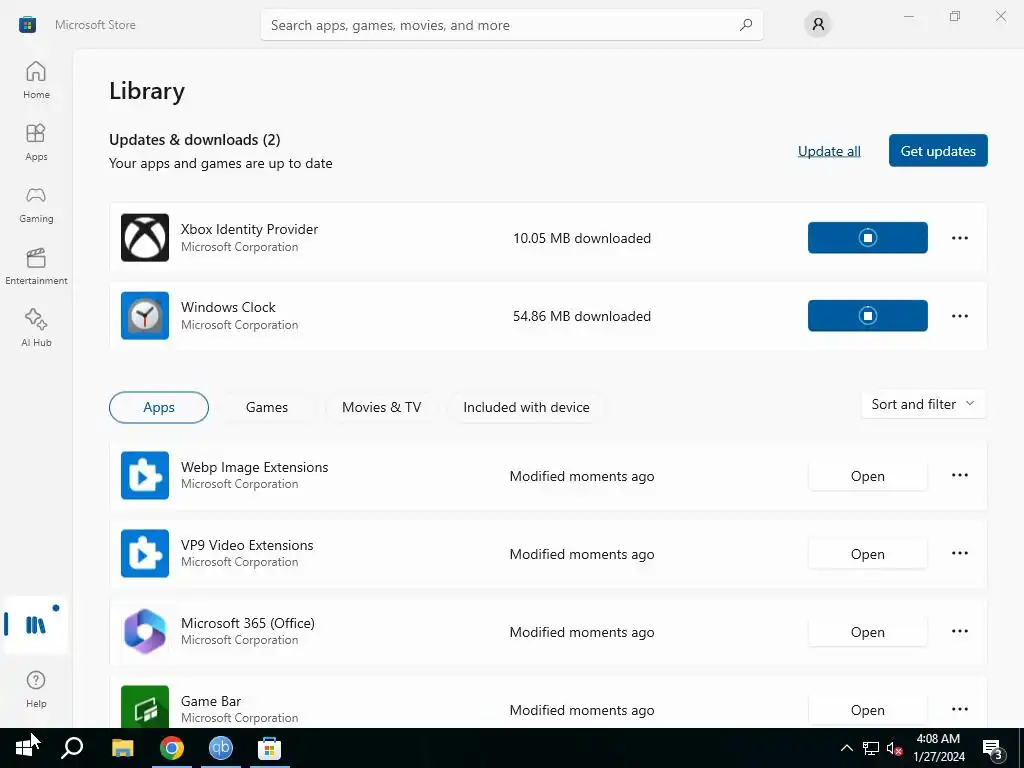
Task: Show hidden system tray icons
Action: 846,748
